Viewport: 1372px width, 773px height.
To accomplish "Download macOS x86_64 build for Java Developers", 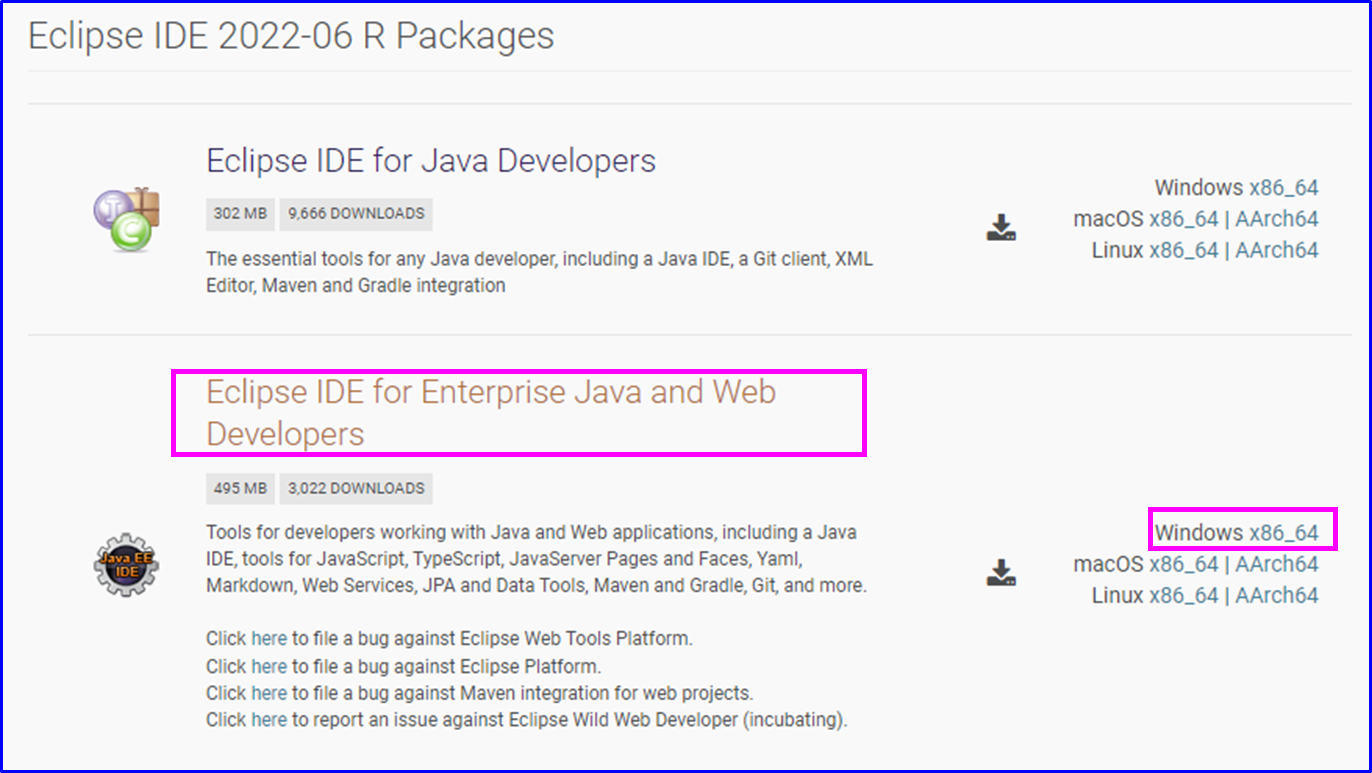I will click(1184, 219).
